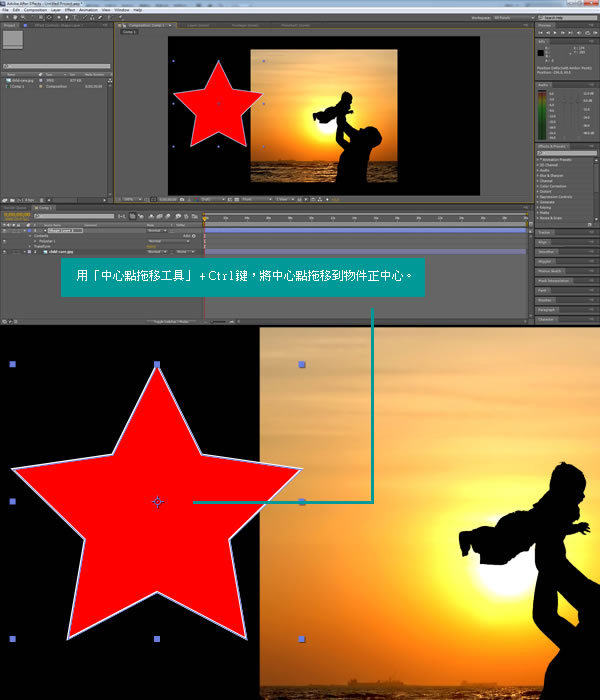Select the Pan Behind anchor point tool
The image size is (600, 700).
click(49, 17)
